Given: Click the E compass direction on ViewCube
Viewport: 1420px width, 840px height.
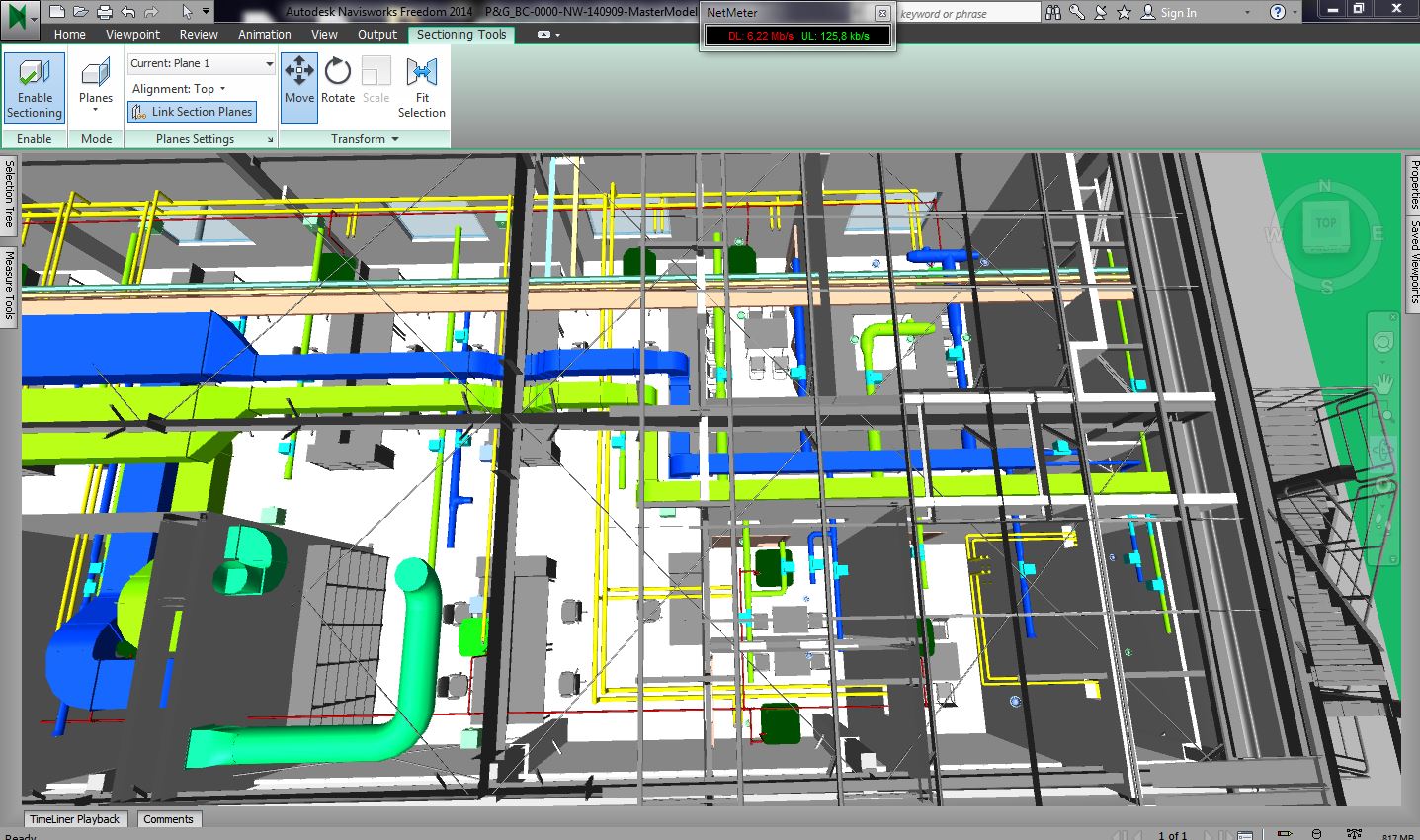Looking at the screenshot, I should pos(1378,234).
